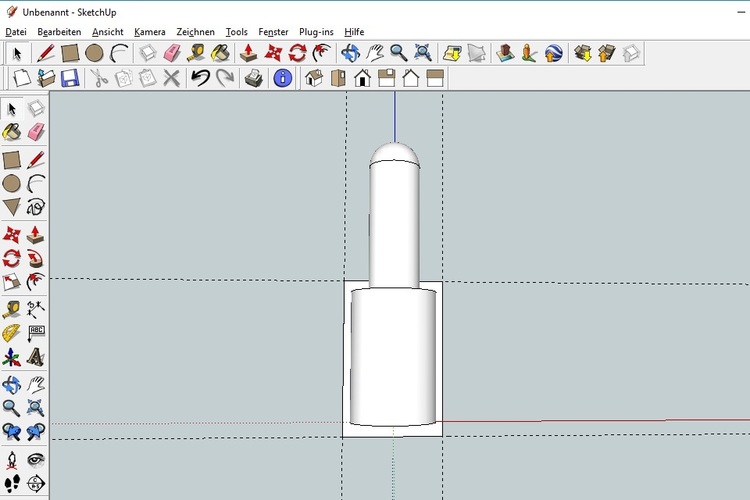Select the Push/Pull tool in top toolbar
This screenshot has height=500, width=750.
[248, 53]
